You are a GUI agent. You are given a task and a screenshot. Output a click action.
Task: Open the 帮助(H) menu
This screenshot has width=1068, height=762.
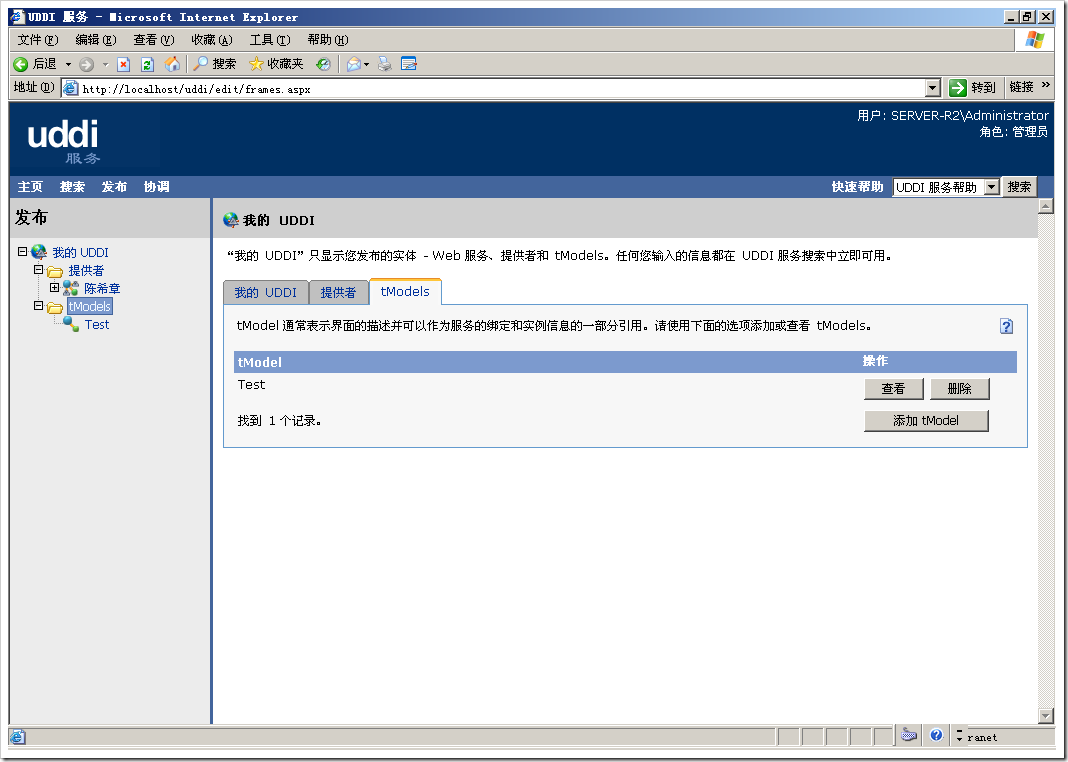pos(328,39)
